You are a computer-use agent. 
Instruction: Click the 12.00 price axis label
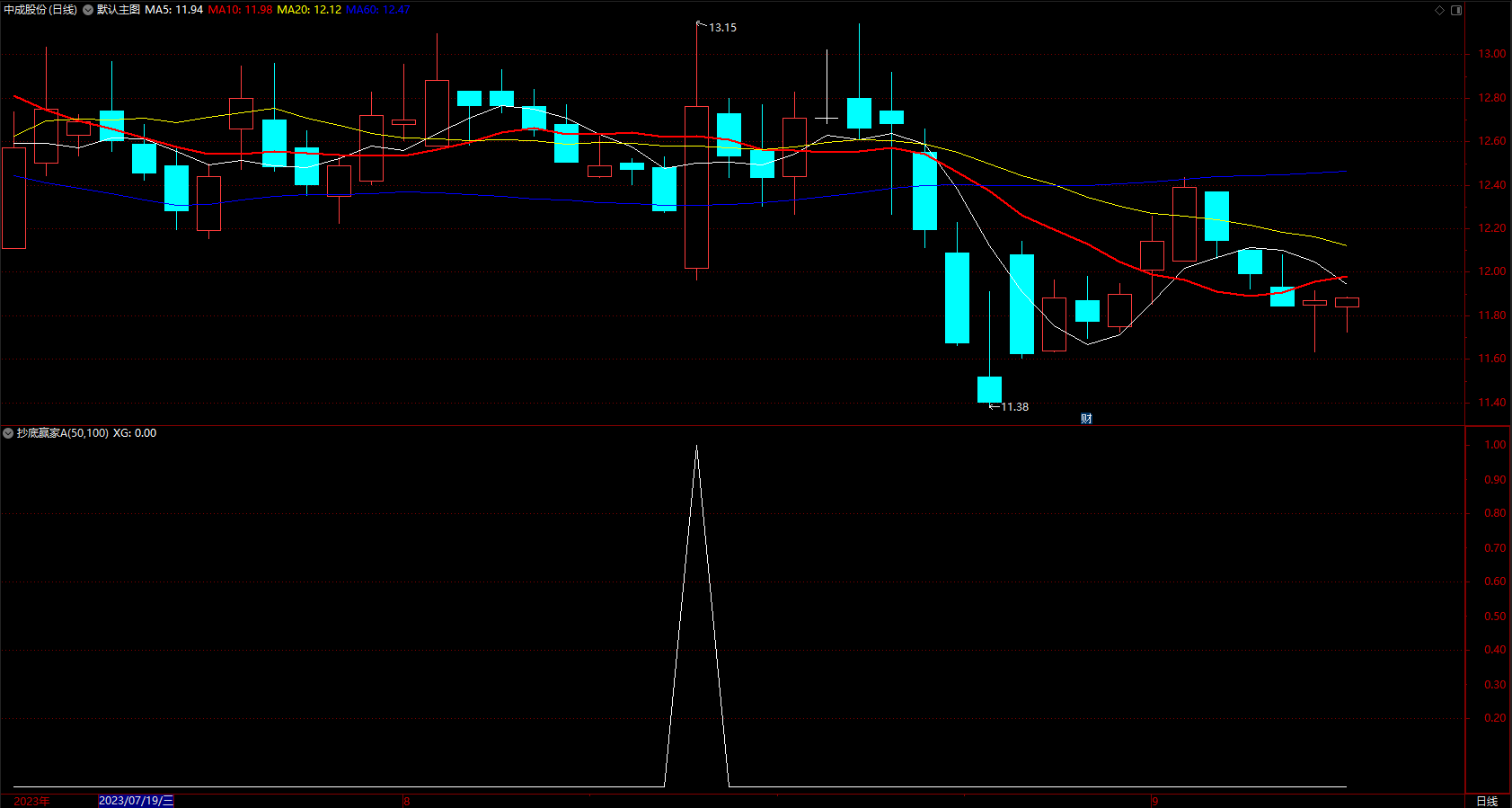tap(1491, 271)
